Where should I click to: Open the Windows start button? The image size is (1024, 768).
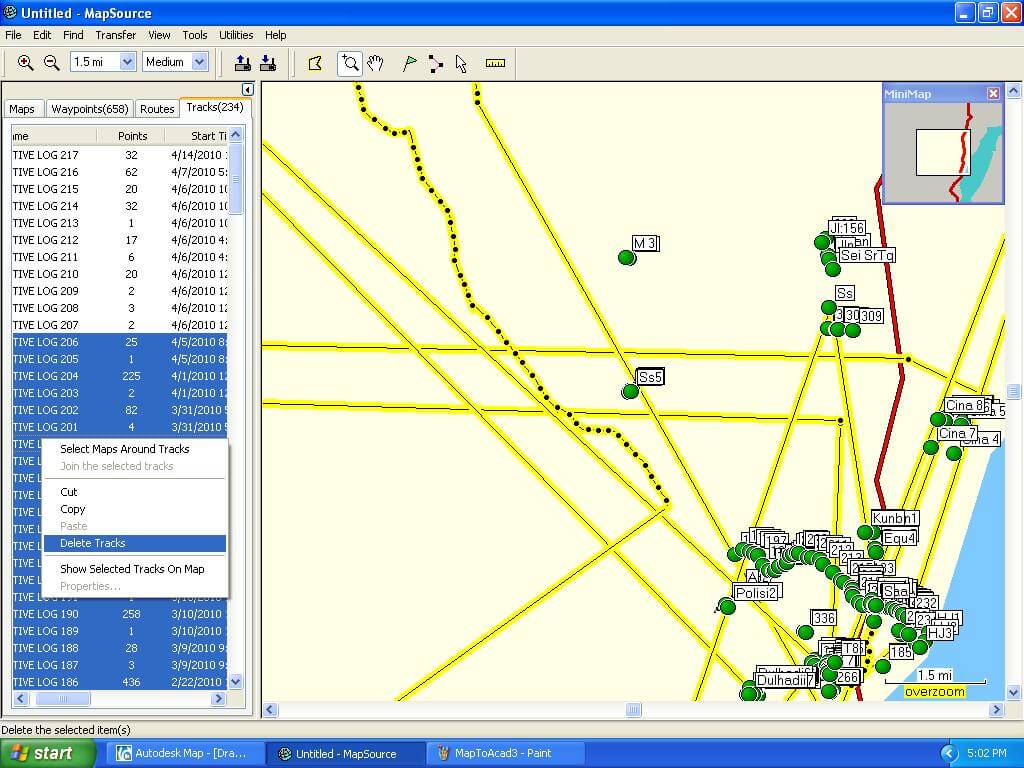[x=48, y=753]
